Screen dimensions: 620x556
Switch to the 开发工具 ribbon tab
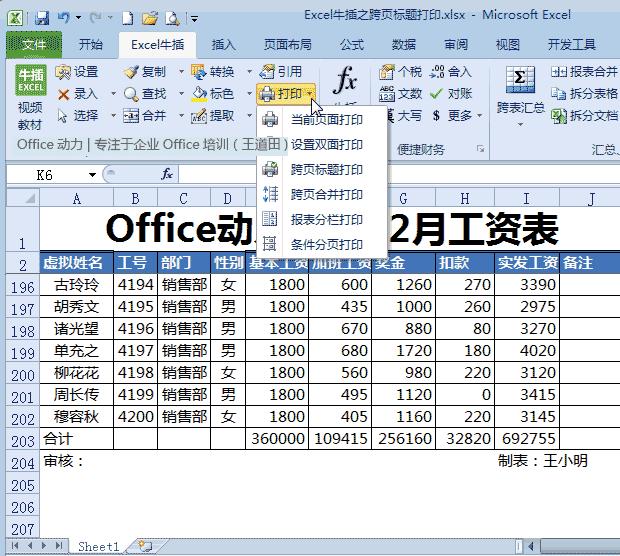click(x=571, y=44)
